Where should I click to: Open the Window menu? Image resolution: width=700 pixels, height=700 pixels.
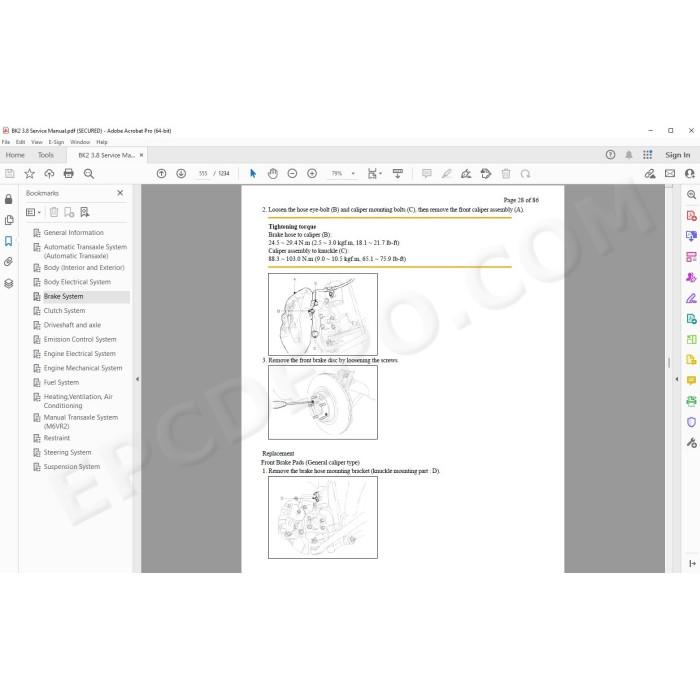[80, 142]
